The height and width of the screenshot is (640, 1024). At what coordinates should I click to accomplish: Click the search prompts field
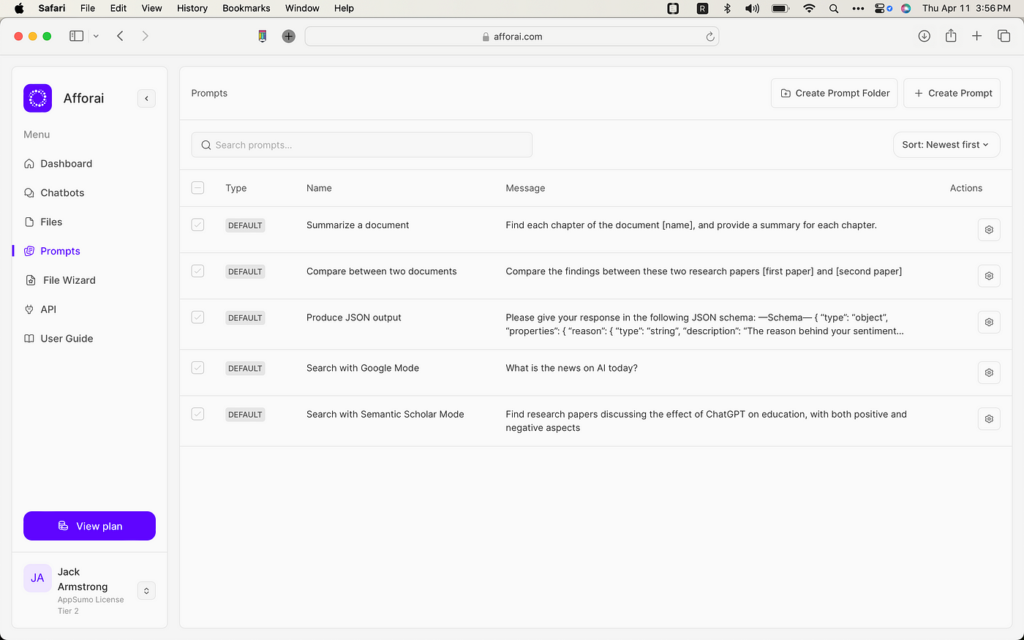point(361,144)
